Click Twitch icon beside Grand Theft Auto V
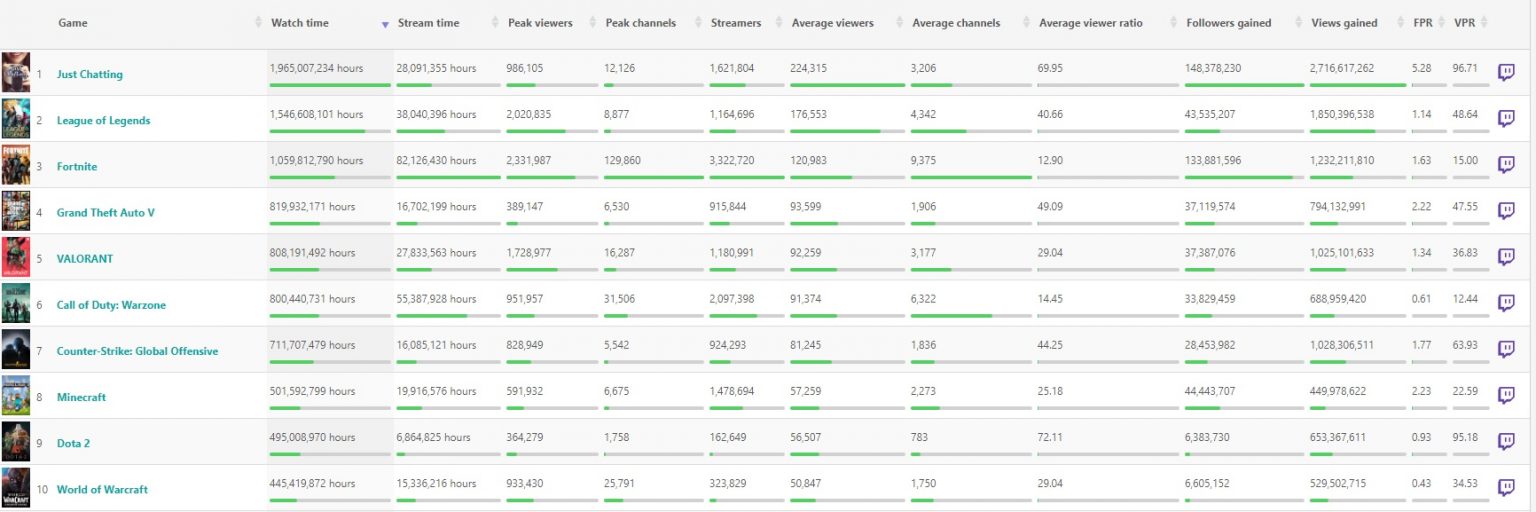Image resolution: width=1536 pixels, height=512 pixels. (1506, 211)
